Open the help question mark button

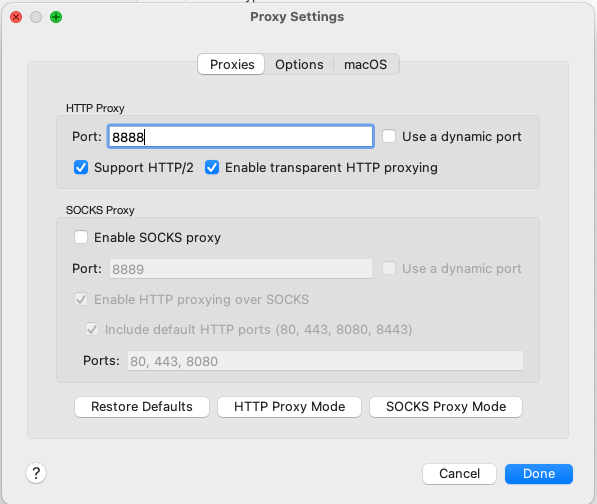[36, 473]
